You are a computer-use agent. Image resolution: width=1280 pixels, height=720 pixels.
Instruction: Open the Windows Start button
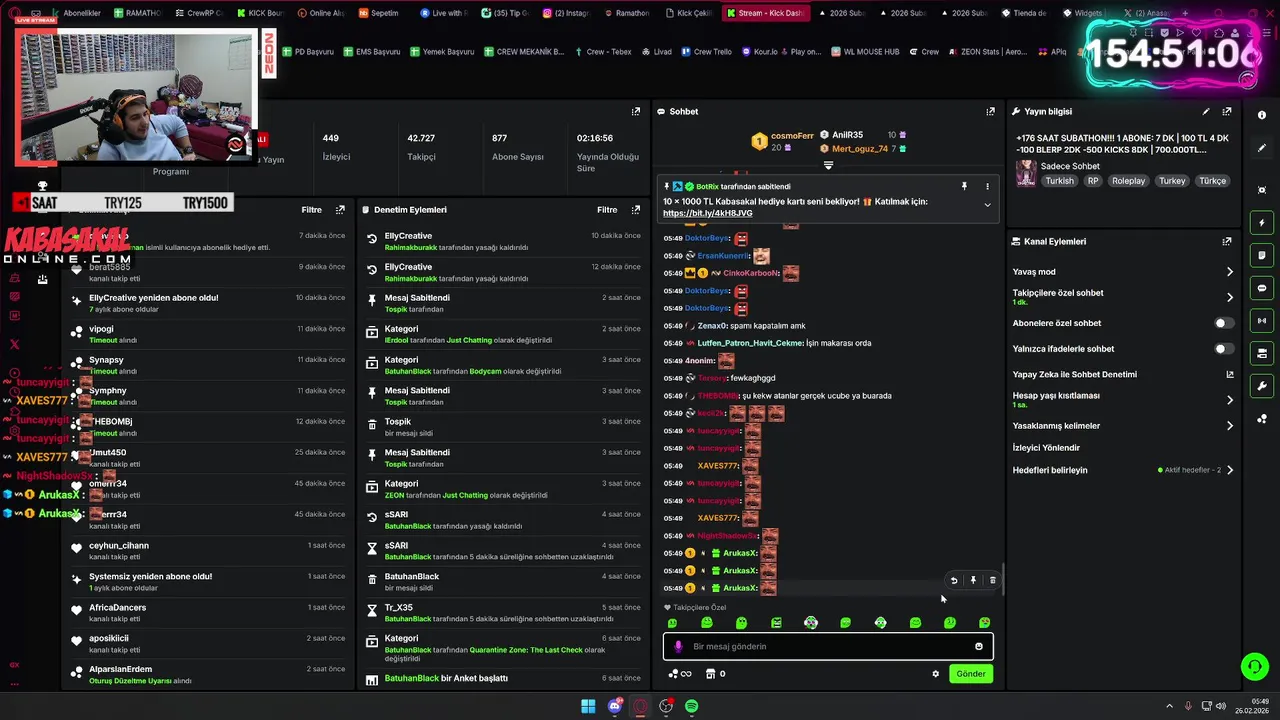[x=588, y=707]
